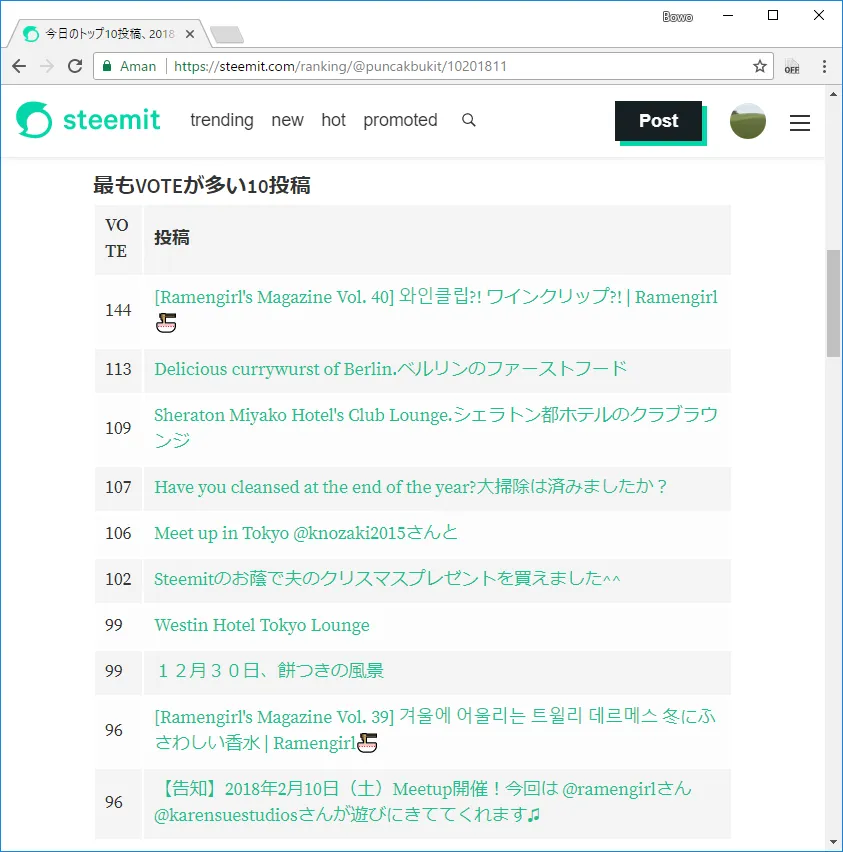The image size is (843, 852).
Task: Open Delicious currywurst of Berlin post
Action: (x=391, y=369)
